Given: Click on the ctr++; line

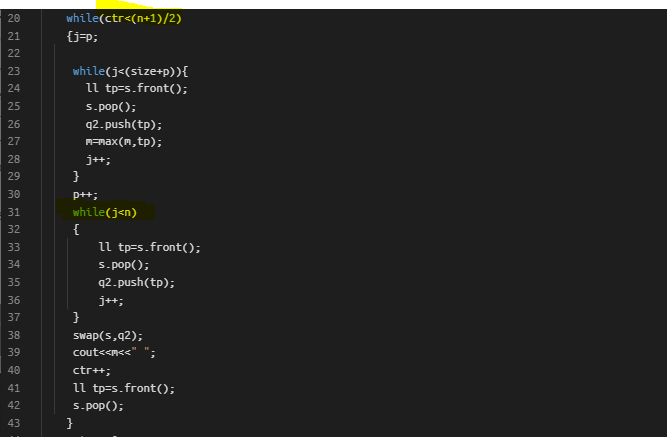Looking at the screenshot, I should pos(91,371).
